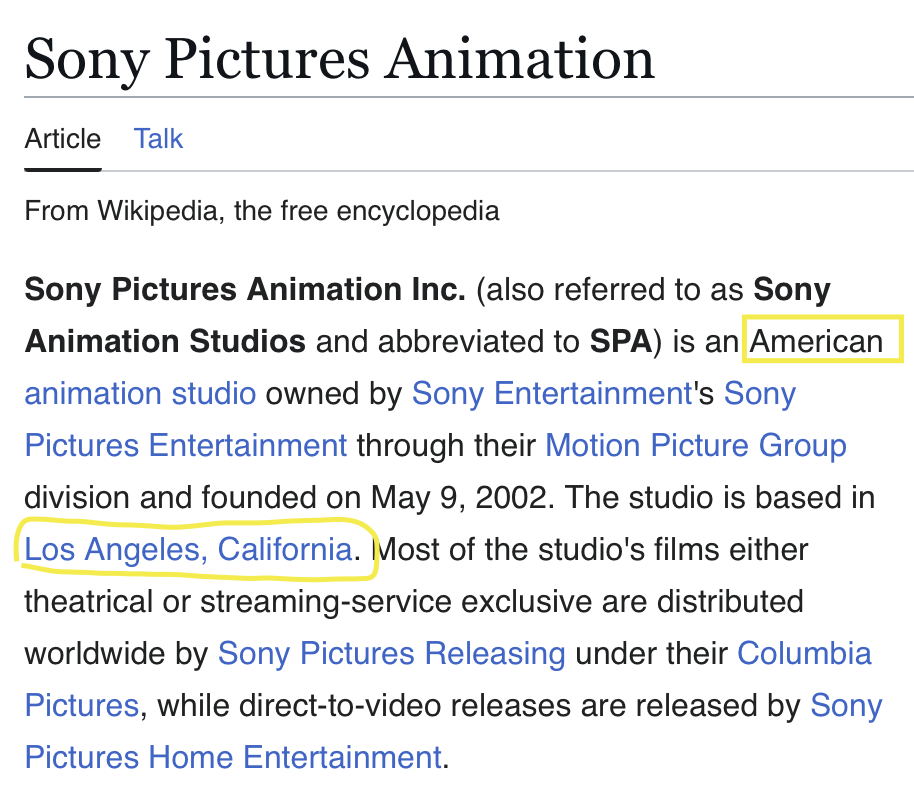This screenshot has height=796, width=914.
Task: Click the Motion Picture Group link
Action: pos(695,445)
